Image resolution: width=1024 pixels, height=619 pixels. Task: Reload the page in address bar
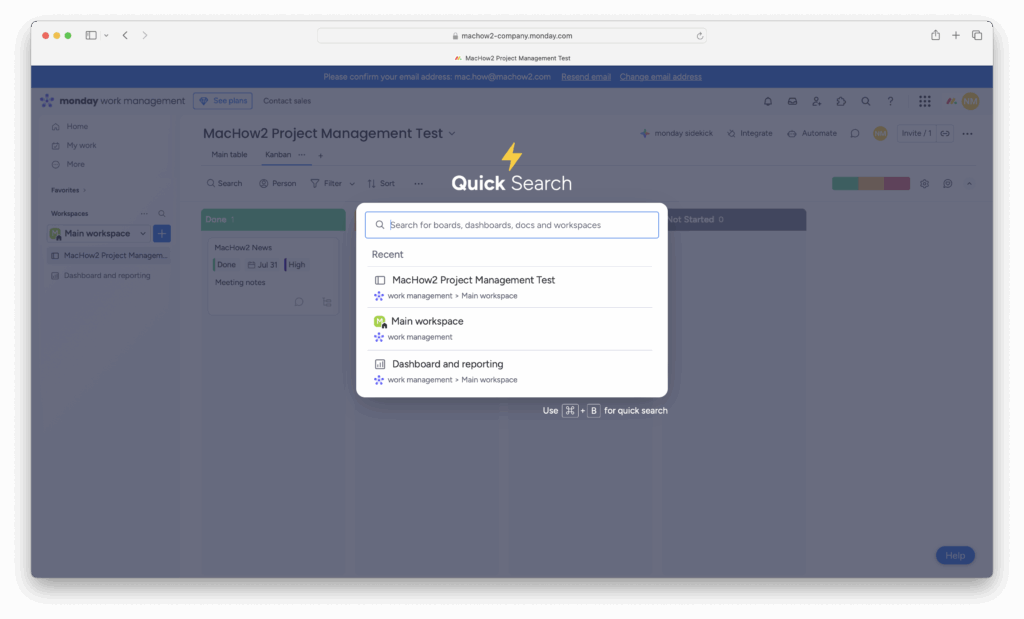click(x=699, y=36)
